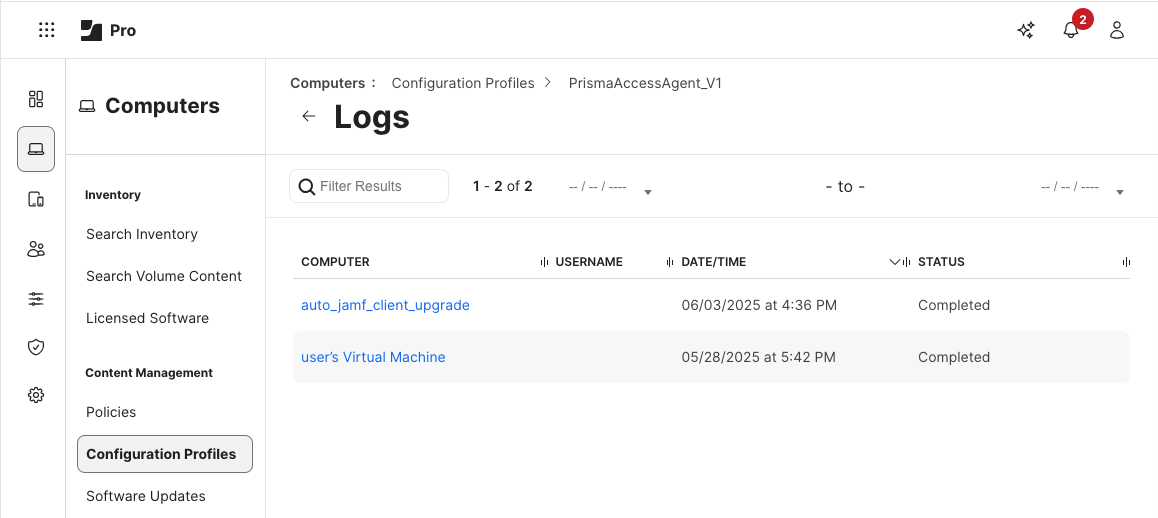Expand the start date dropdown arrow
1158x518 pixels.
648,192
